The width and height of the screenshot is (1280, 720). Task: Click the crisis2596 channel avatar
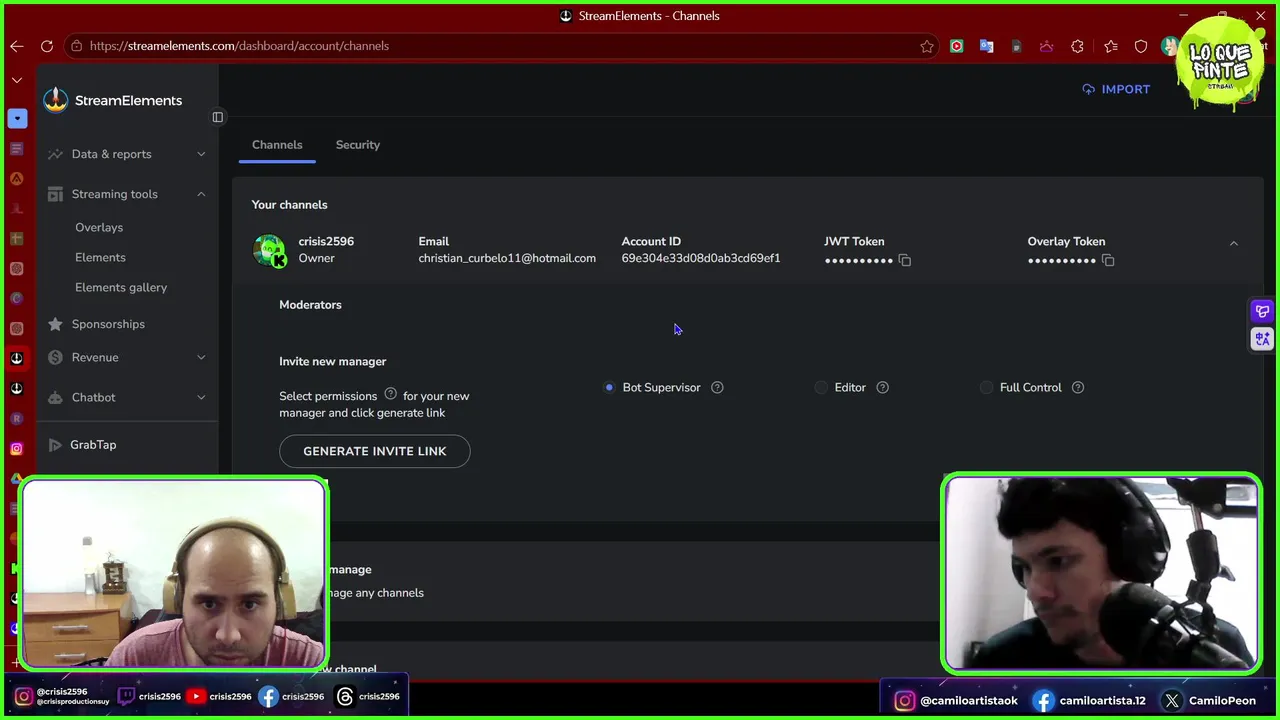click(270, 250)
